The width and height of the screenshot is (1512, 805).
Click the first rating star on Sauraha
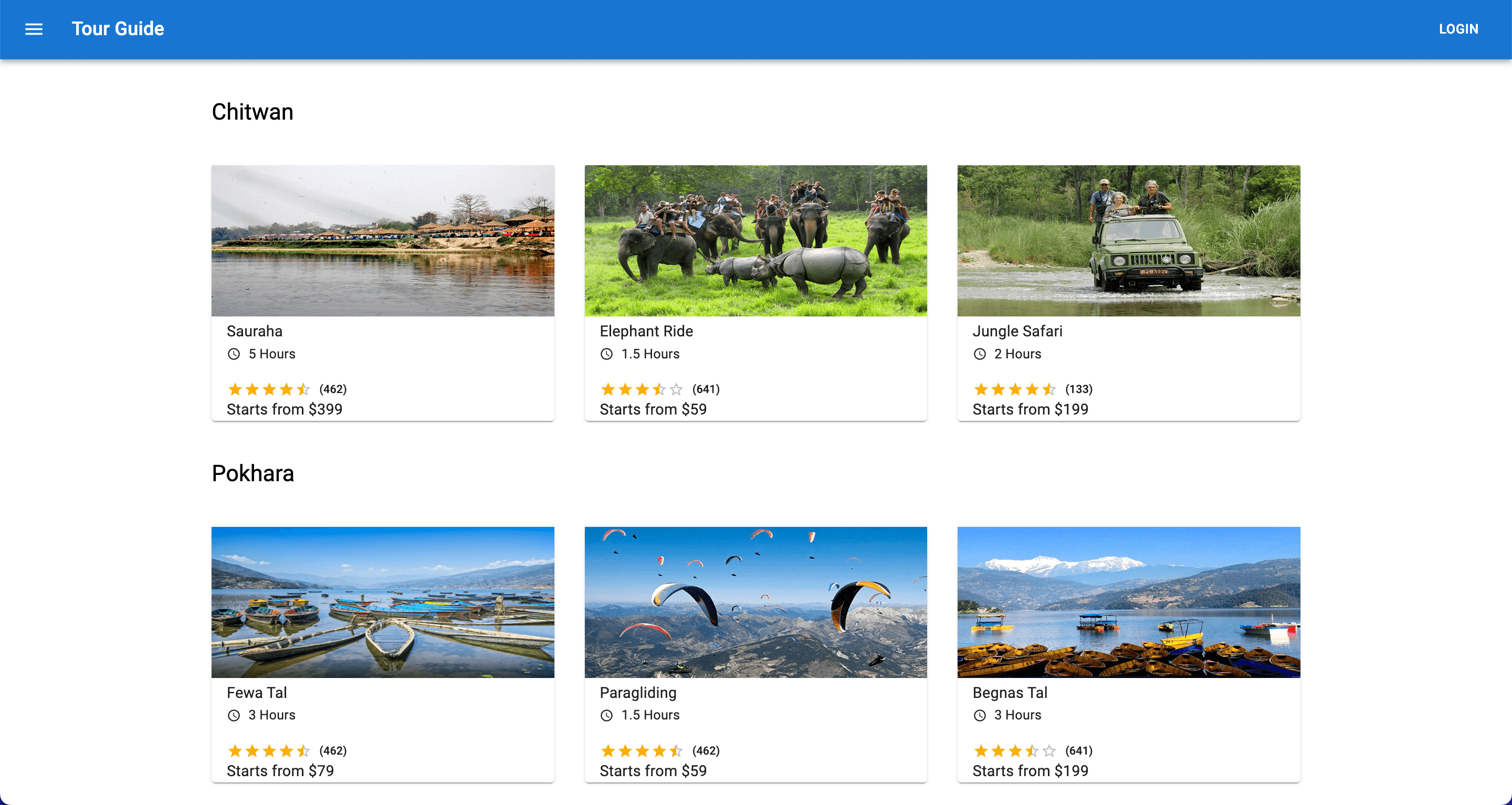pyautogui.click(x=235, y=389)
